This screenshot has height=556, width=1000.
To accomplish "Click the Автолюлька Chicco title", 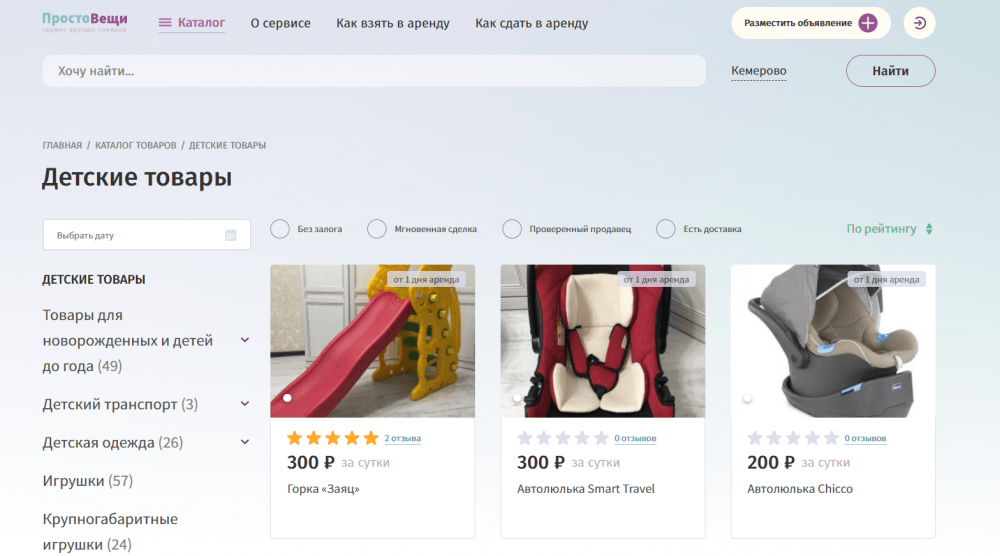I will [x=800, y=489].
